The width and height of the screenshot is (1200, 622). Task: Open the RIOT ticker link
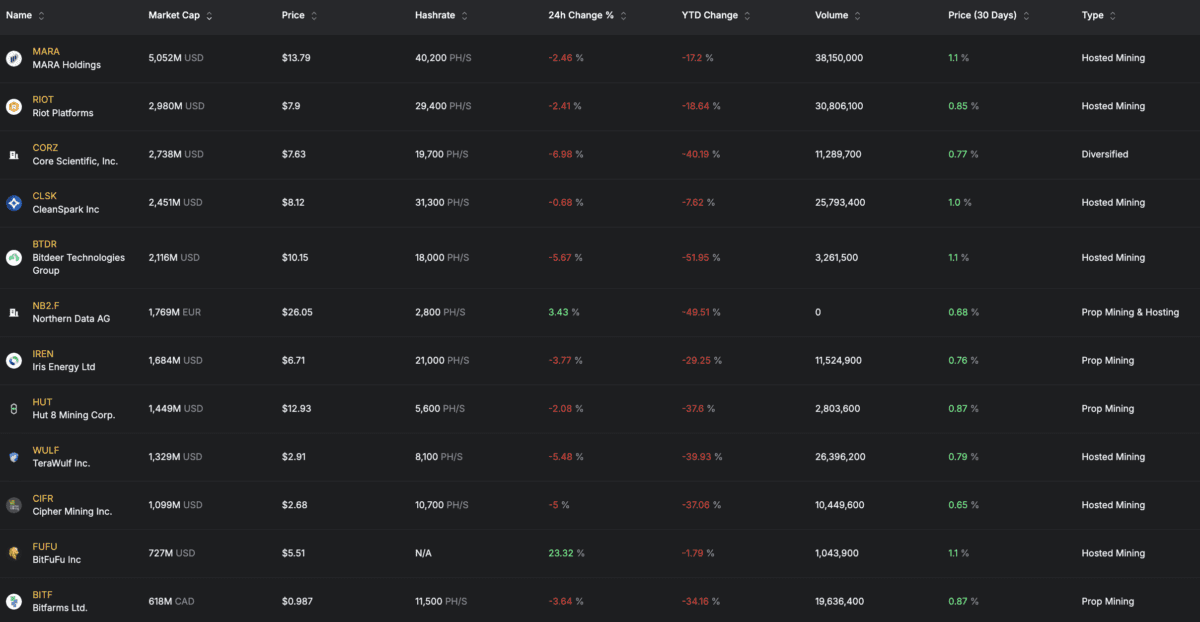tap(44, 100)
